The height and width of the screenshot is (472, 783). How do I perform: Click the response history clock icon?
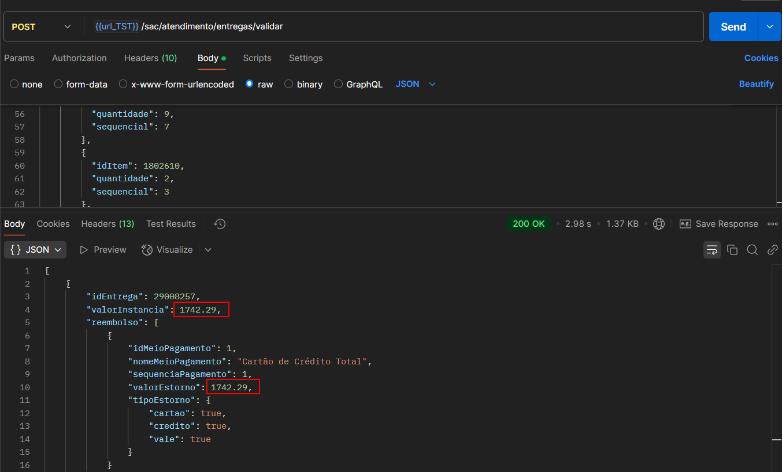pos(220,224)
